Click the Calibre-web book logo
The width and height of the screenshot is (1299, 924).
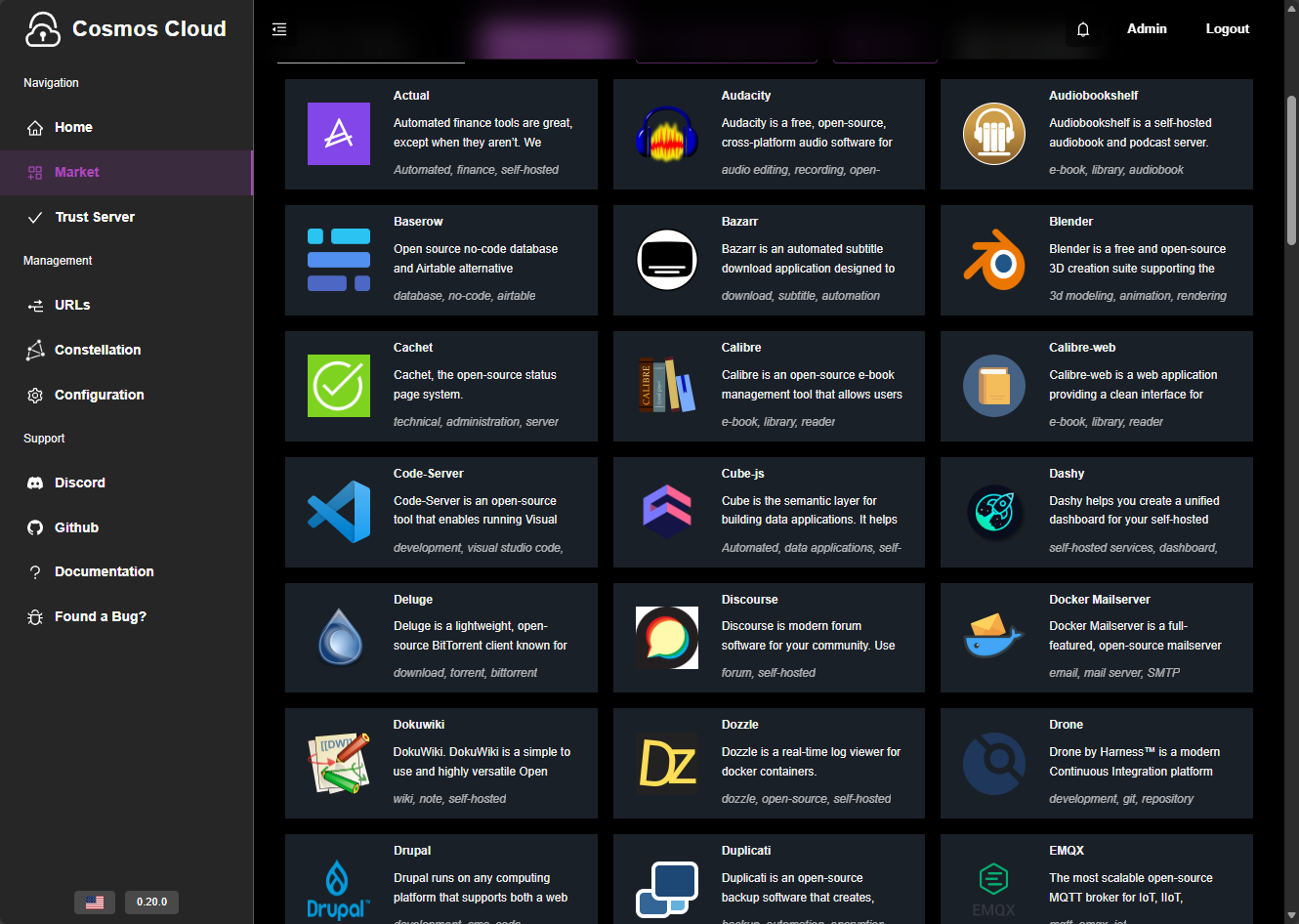994,386
